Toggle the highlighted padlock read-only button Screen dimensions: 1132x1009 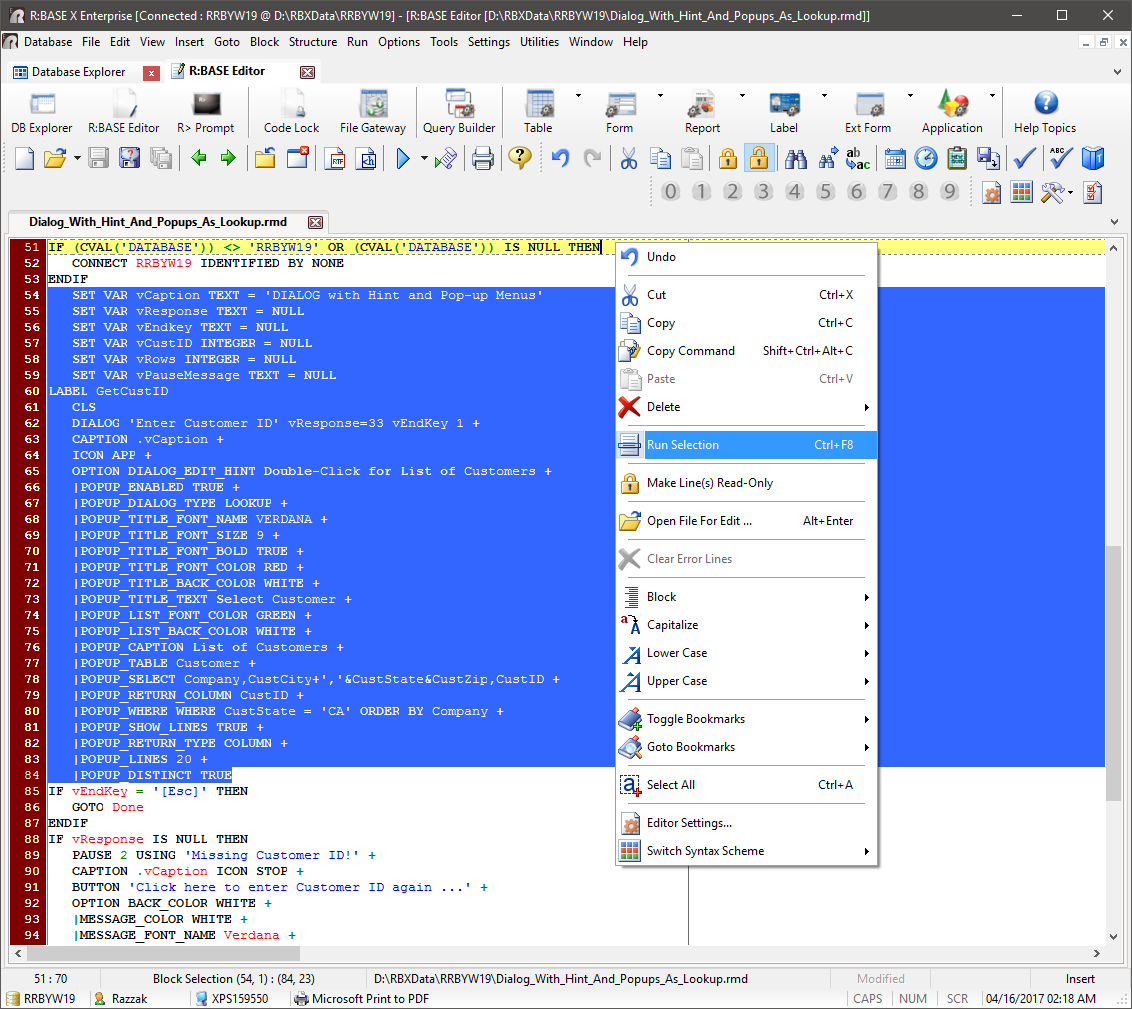(759, 158)
